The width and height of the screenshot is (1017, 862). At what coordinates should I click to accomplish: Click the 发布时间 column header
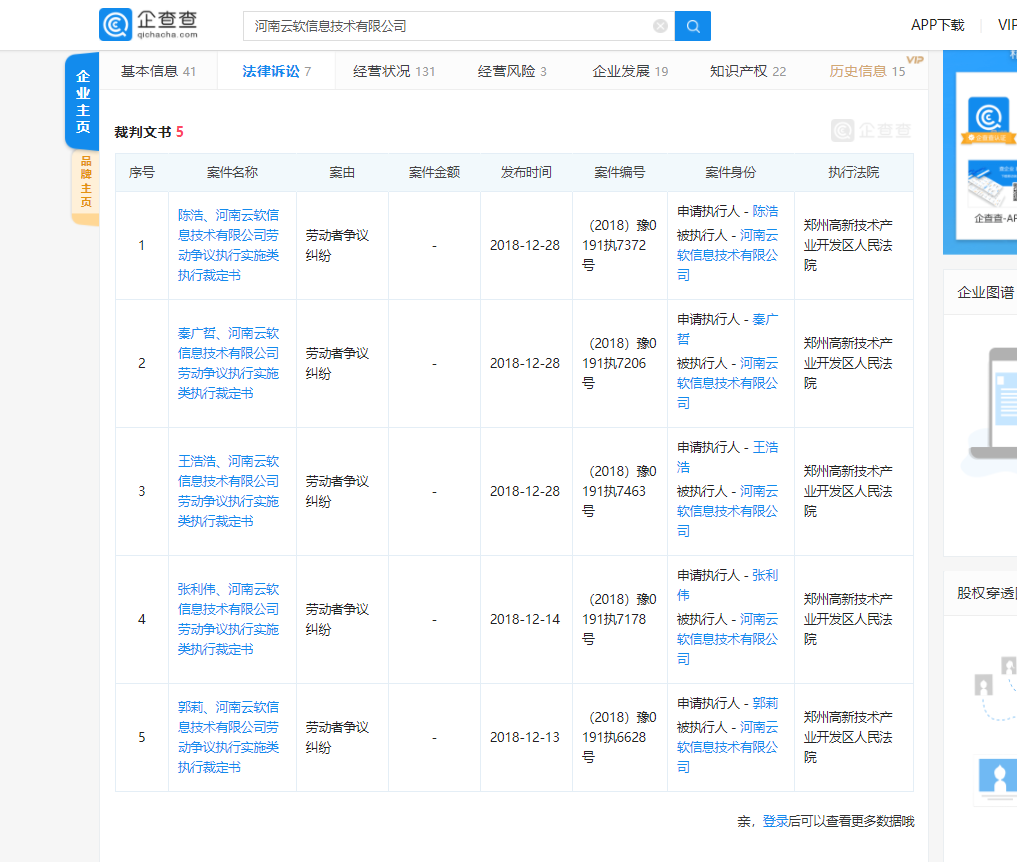coord(526,173)
